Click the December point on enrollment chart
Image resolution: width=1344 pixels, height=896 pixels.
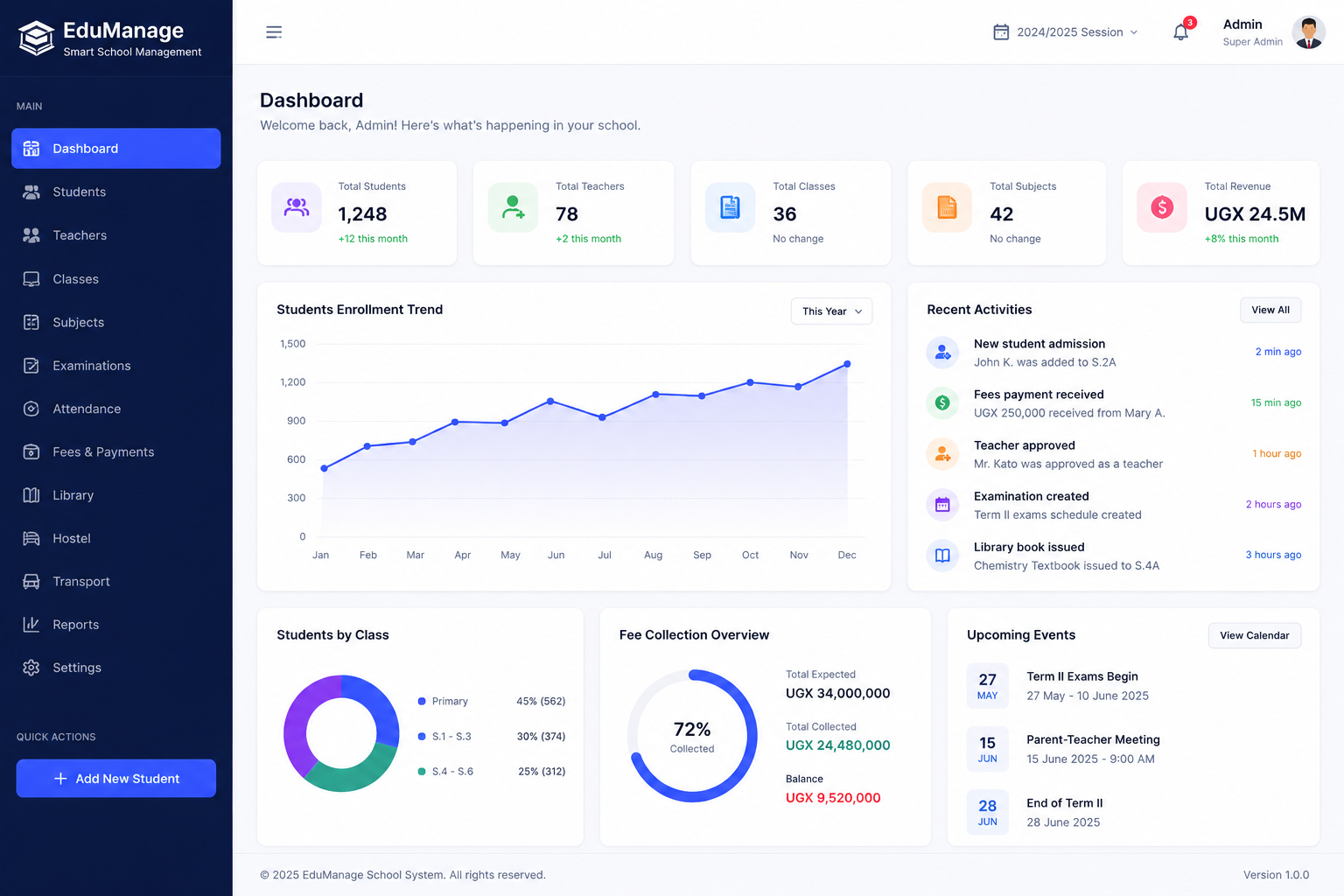pos(847,364)
